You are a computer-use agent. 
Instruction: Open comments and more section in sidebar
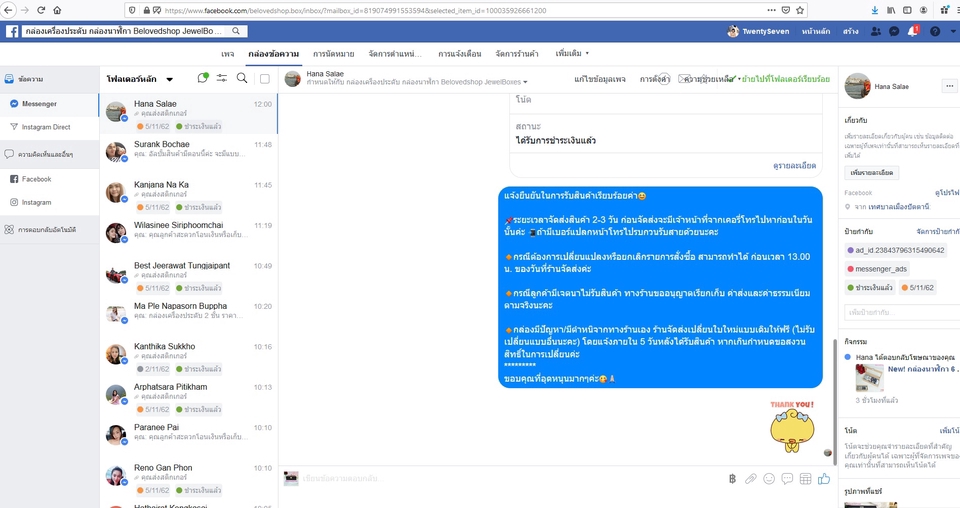pyautogui.click(x=50, y=154)
